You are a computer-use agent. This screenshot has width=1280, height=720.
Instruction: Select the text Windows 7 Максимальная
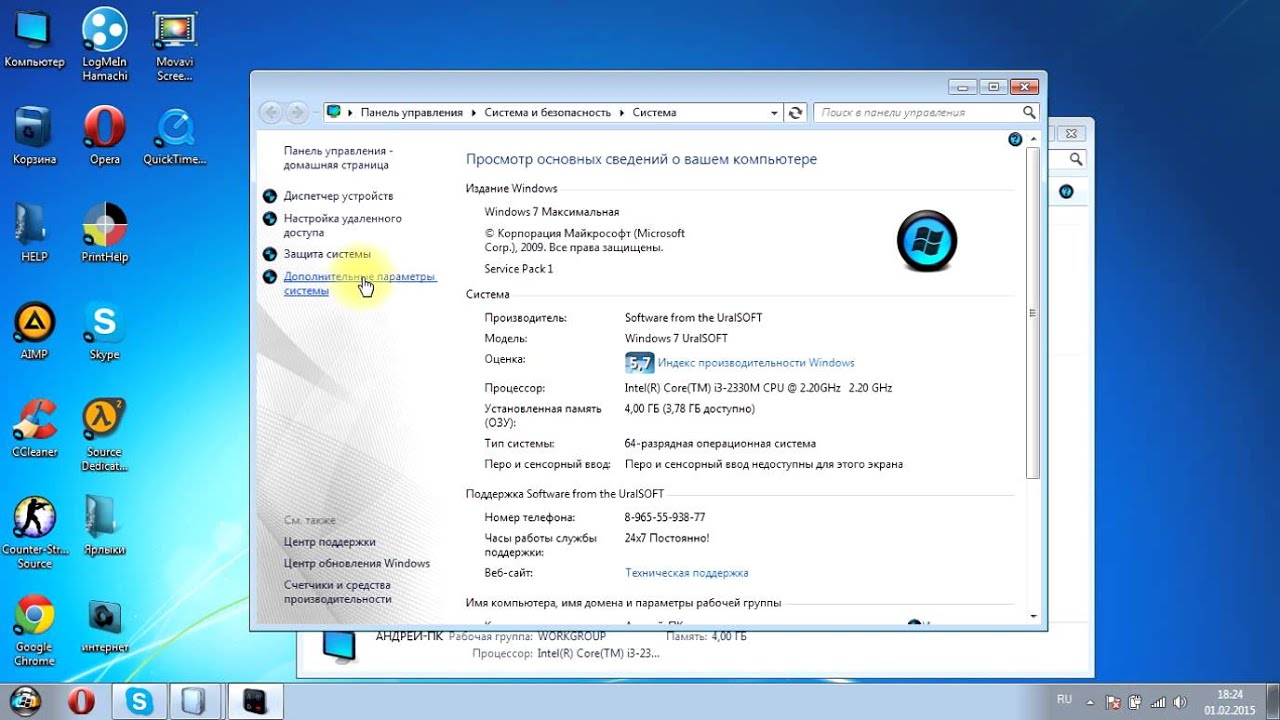pyautogui.click(x=552, y=212)
